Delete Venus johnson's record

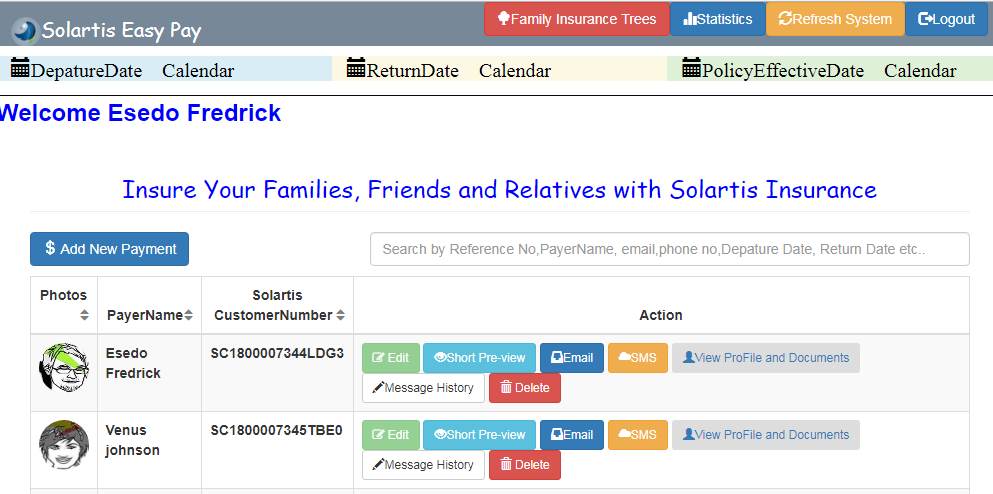click(525, 465)
